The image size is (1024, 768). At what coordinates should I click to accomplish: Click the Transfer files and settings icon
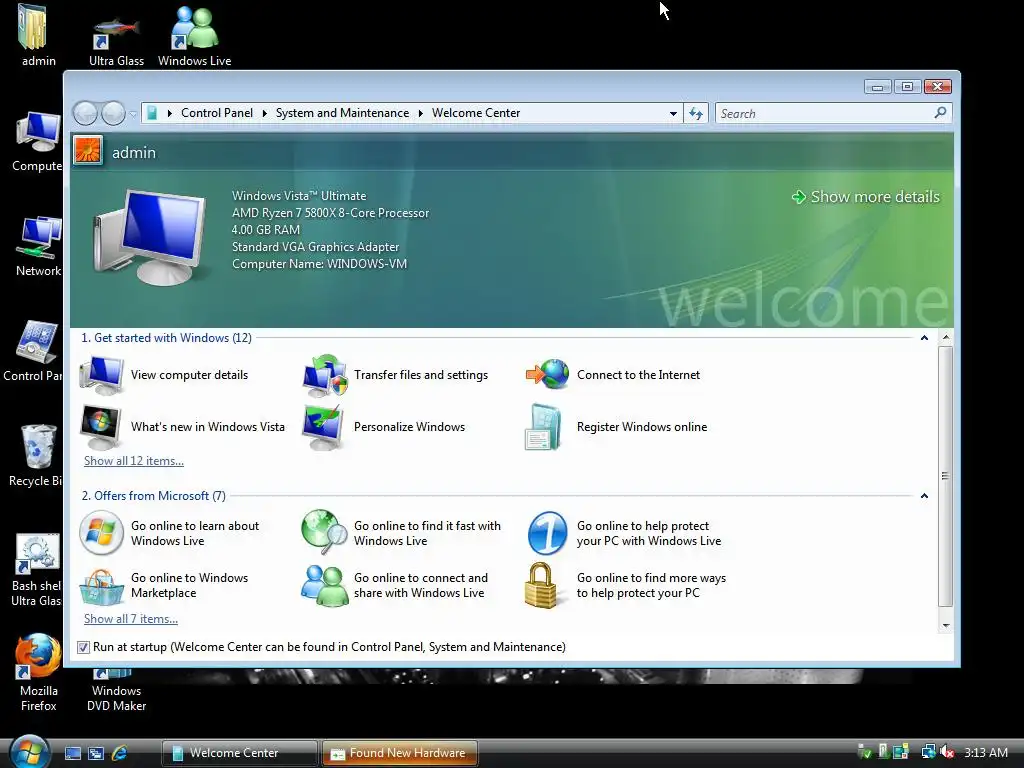click(325, 375)
